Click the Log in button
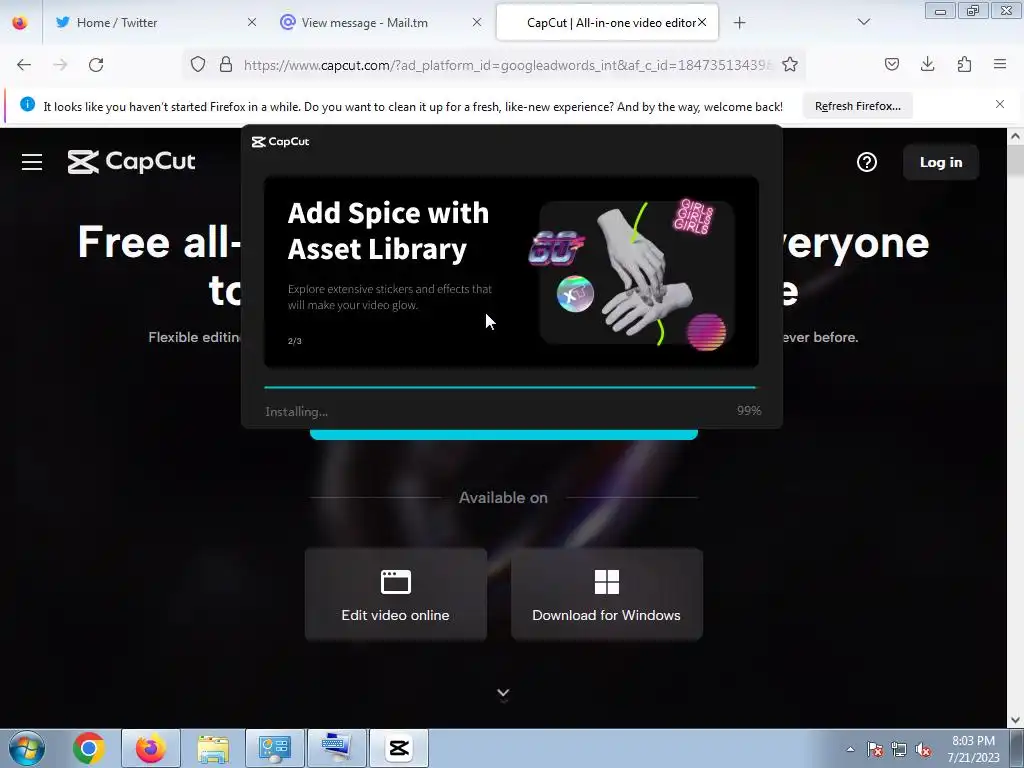This screenshot has height=768, width=1024. click(940, 162)
